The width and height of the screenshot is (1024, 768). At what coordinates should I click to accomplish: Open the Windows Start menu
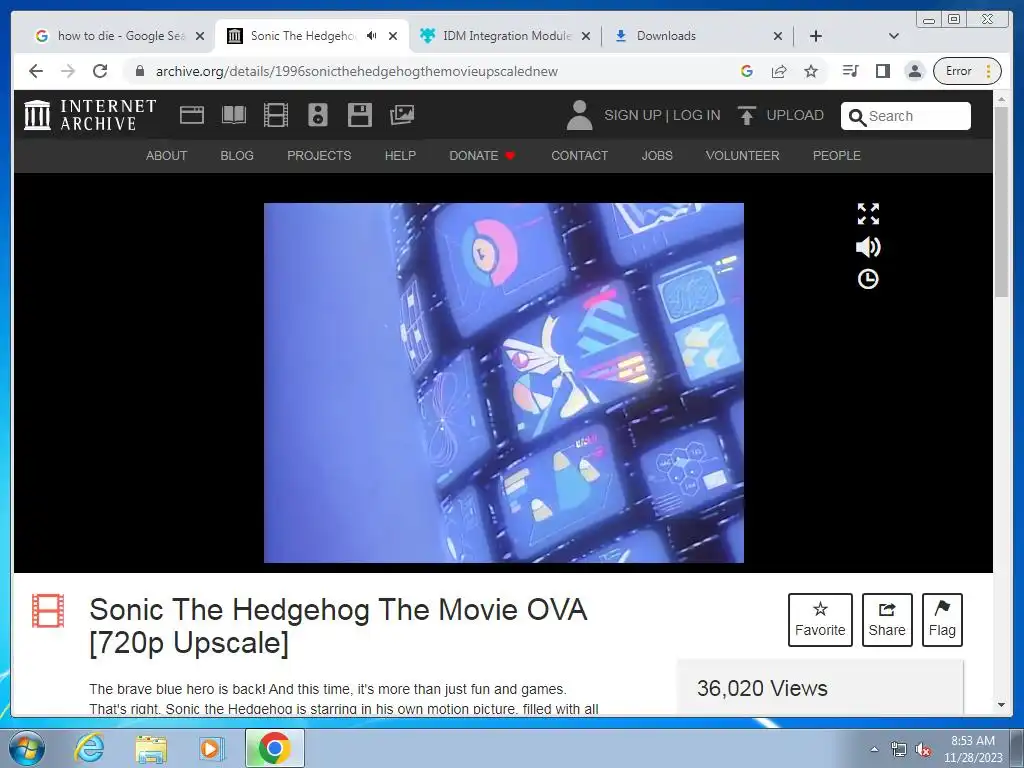click(x=27, y=748)
